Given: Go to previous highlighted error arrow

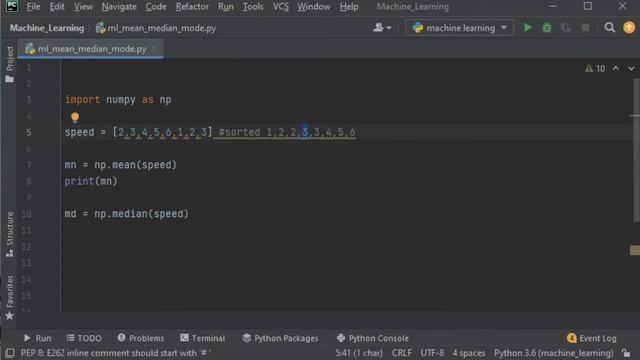Looking at the screenshot, I should [x=616, y=69].
